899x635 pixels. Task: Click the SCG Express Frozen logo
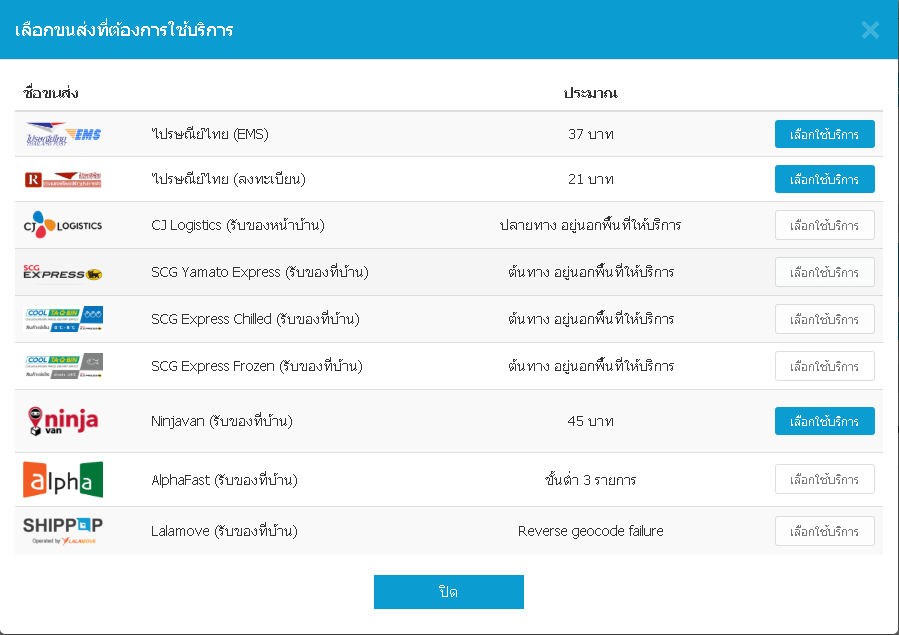[63, 366]
